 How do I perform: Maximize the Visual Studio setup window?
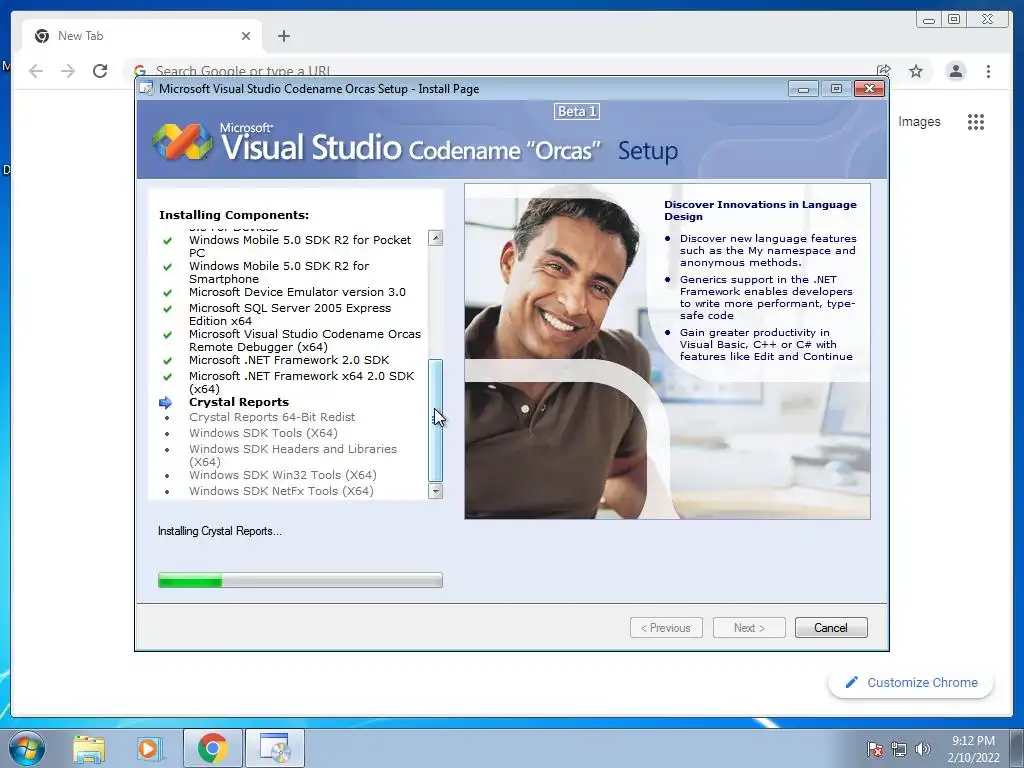[x=836, y=89]
